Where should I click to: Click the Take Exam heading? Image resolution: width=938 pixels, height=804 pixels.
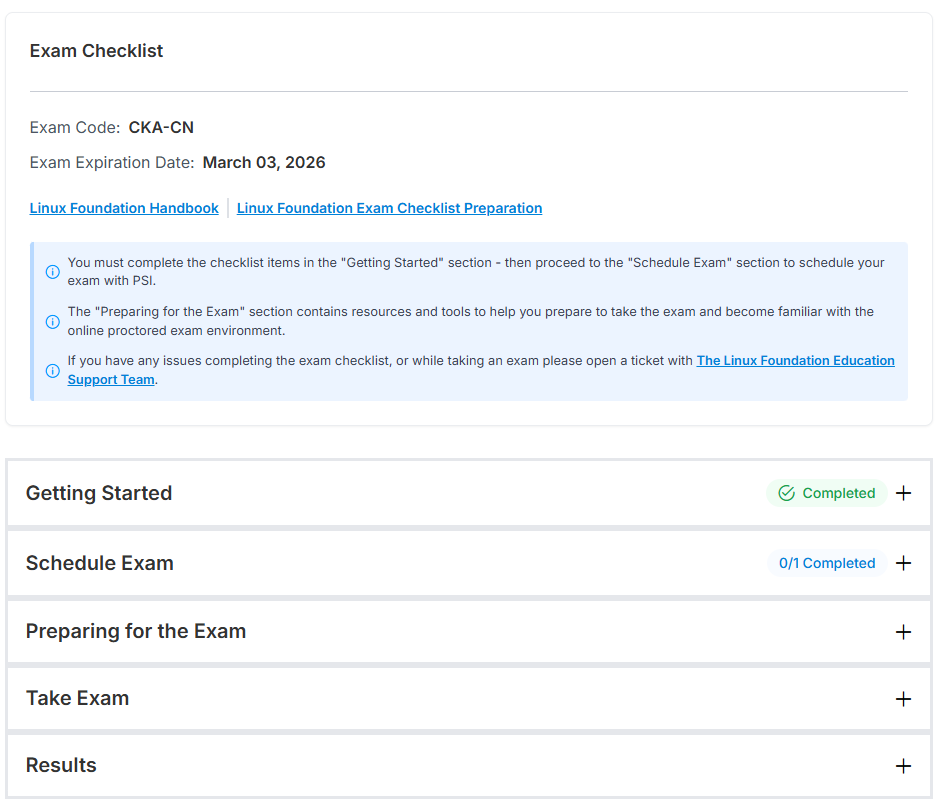pyautogui.click(x=78, y=698)
